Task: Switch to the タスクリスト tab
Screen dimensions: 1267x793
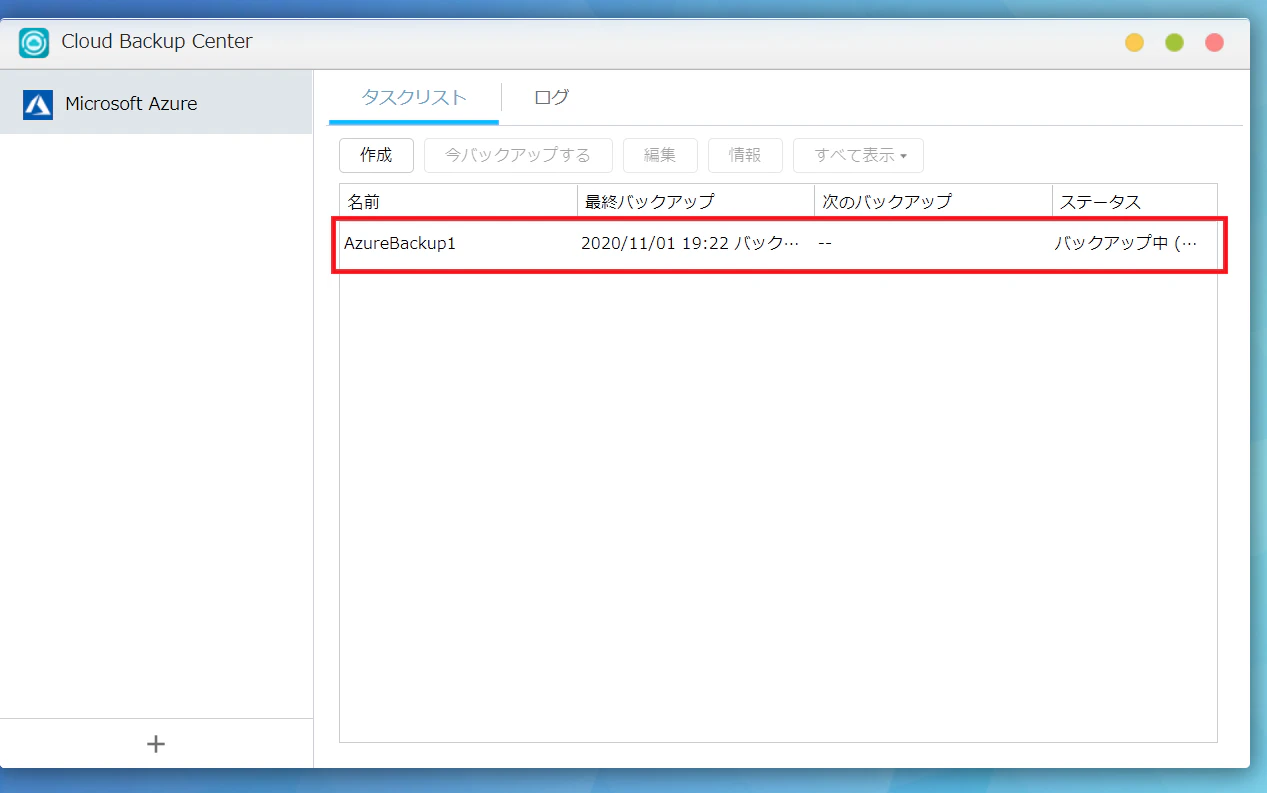Action: tap(414, 98)
